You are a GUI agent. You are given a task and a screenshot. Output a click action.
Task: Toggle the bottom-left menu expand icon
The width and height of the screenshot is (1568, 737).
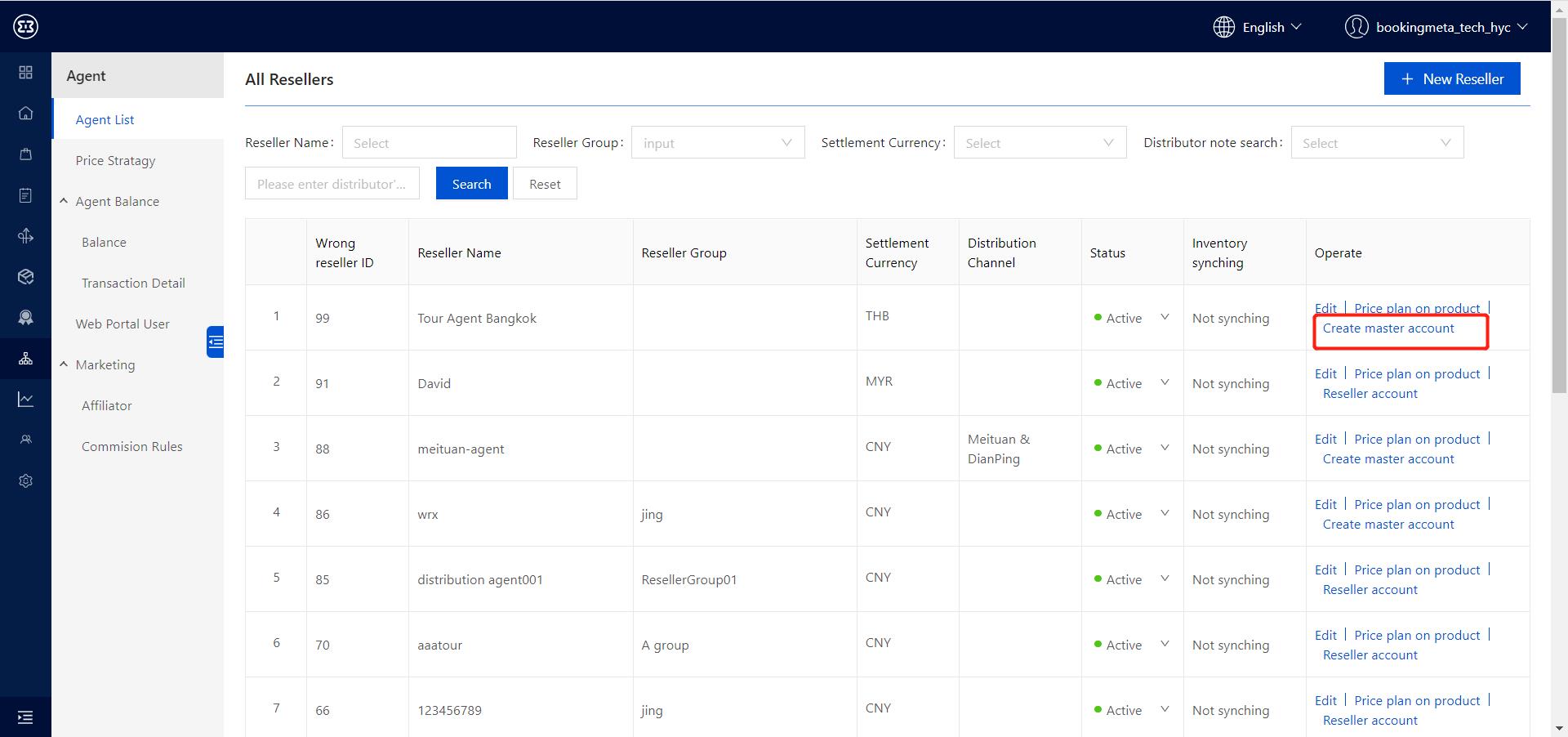(25, 717)
